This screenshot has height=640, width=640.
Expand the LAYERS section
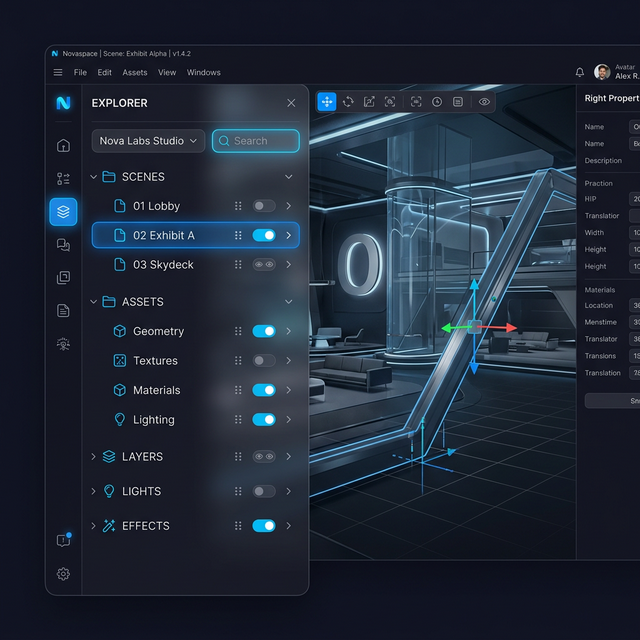pos(95,457)
